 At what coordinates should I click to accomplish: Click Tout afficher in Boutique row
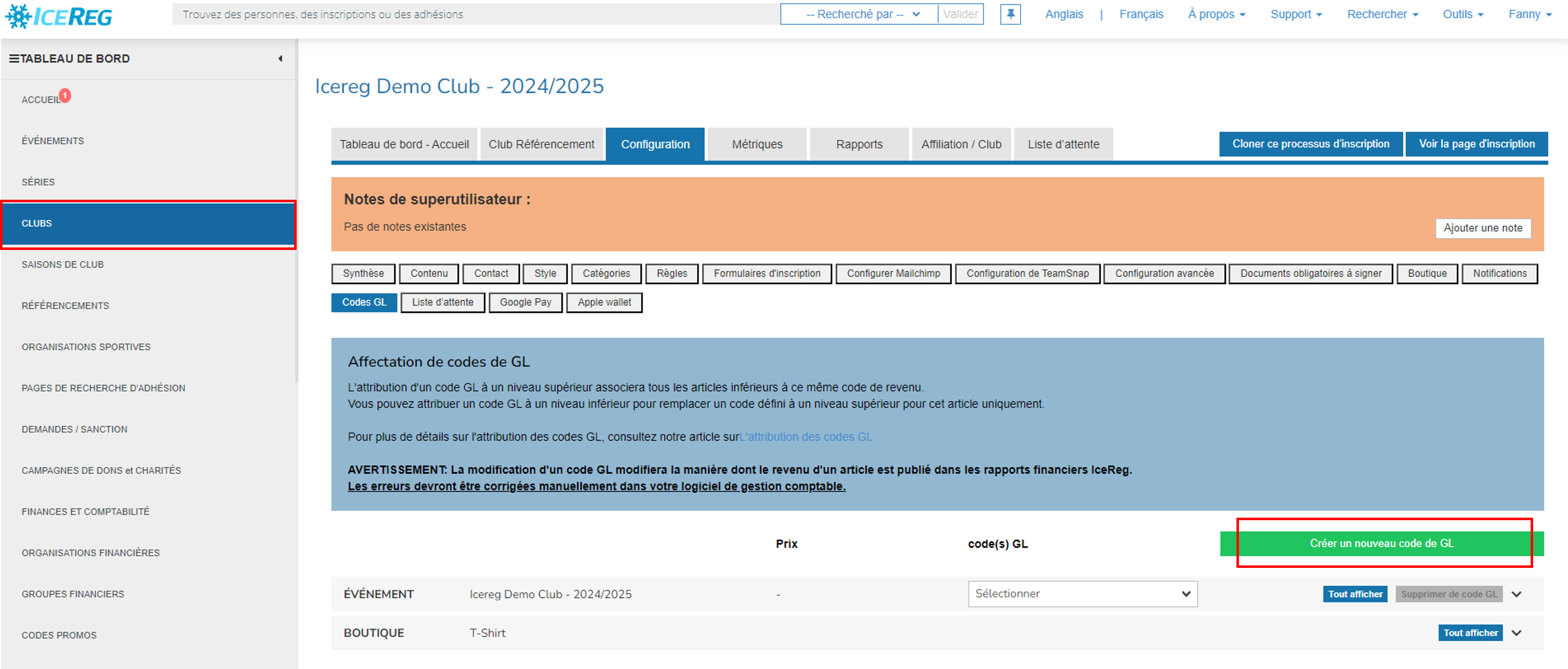tap(1470, 633)
